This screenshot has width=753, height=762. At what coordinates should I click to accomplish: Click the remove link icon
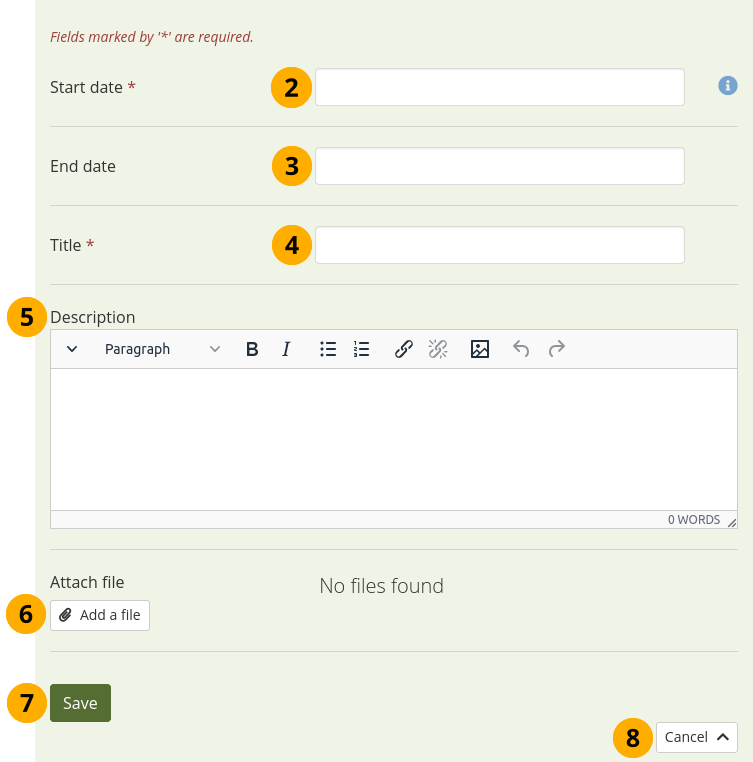pos(438,349)
